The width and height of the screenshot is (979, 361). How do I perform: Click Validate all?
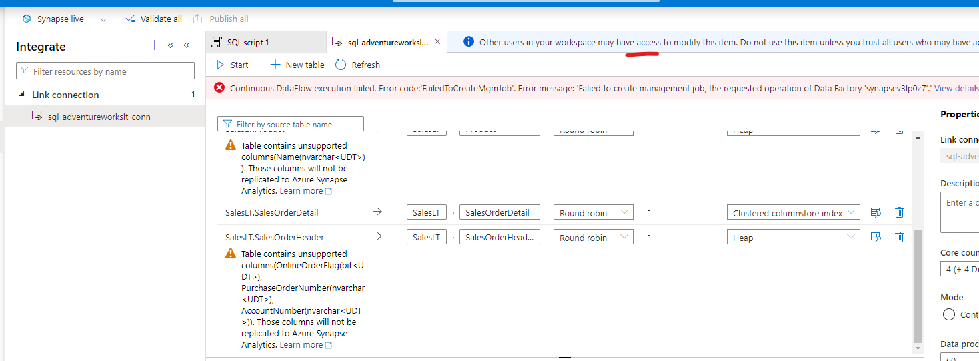tap(154, 19)
